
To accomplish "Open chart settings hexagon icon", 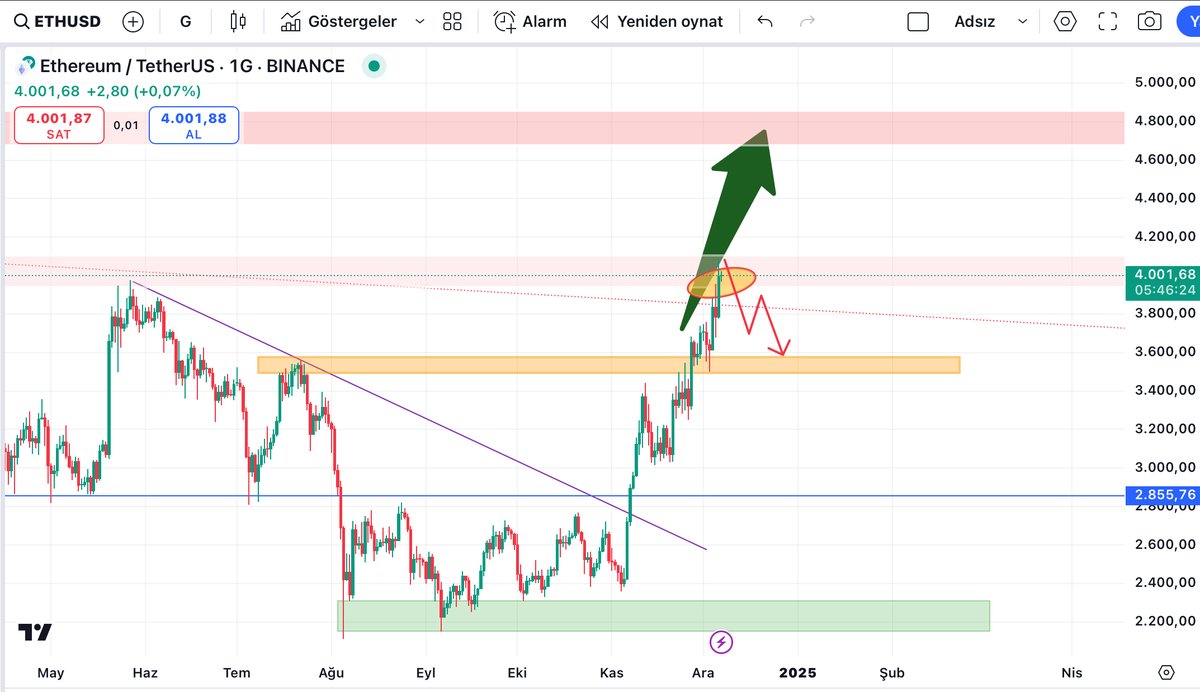I will point(1066,21).
